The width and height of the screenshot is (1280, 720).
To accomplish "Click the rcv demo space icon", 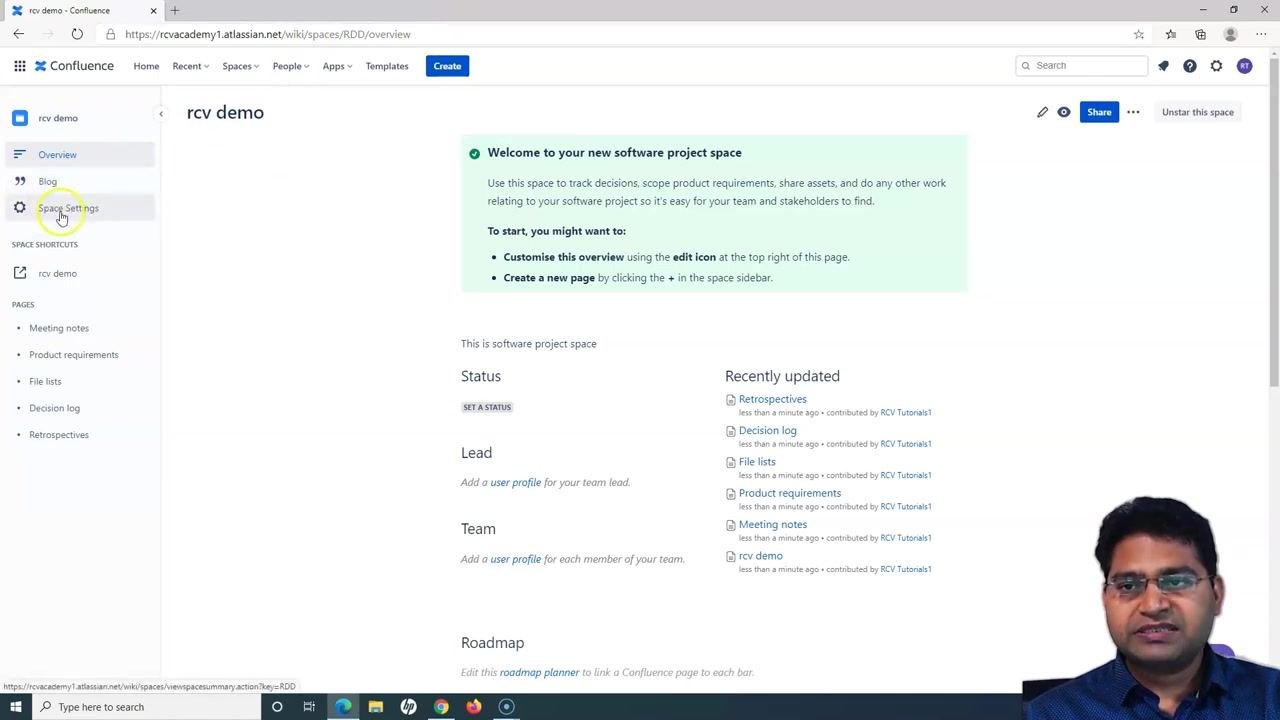I will [20, 118].
